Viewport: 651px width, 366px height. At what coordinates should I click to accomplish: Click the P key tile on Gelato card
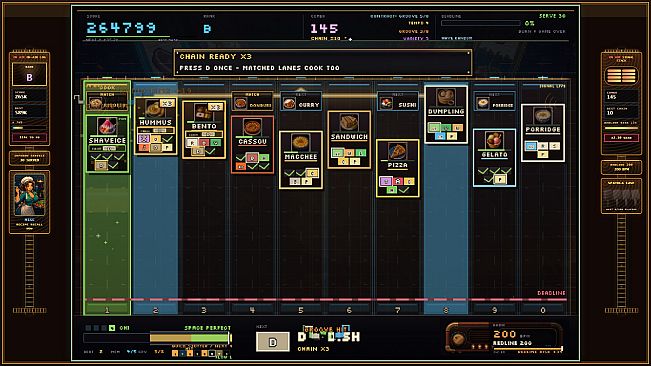coord(501,179)
